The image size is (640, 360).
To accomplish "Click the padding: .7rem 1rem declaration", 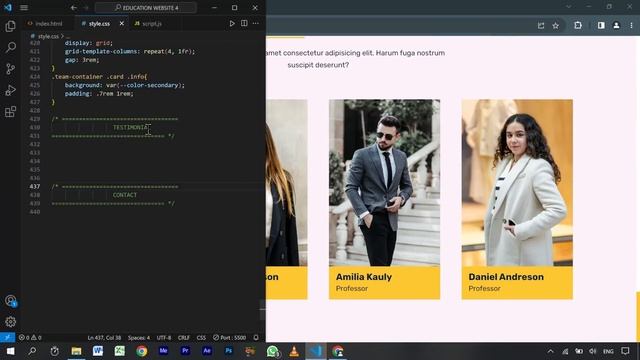I will pyautogui.click(x=99, y=93).
